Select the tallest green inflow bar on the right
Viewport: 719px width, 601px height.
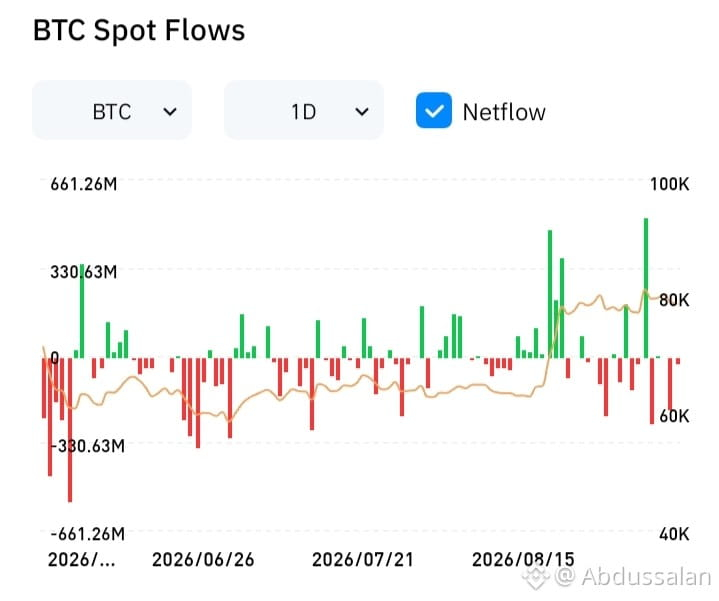coord(646,288)
